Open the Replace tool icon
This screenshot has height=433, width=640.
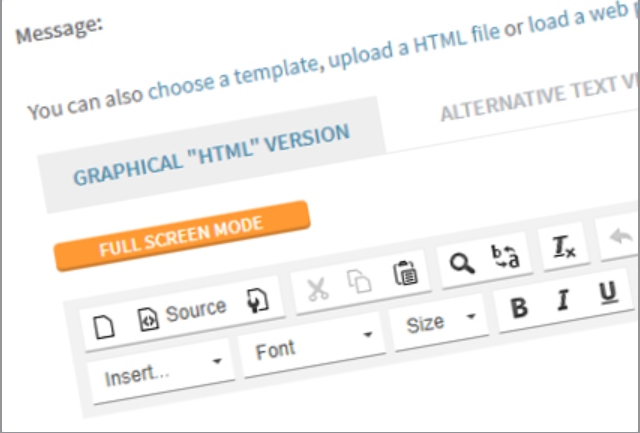(507, 256)
